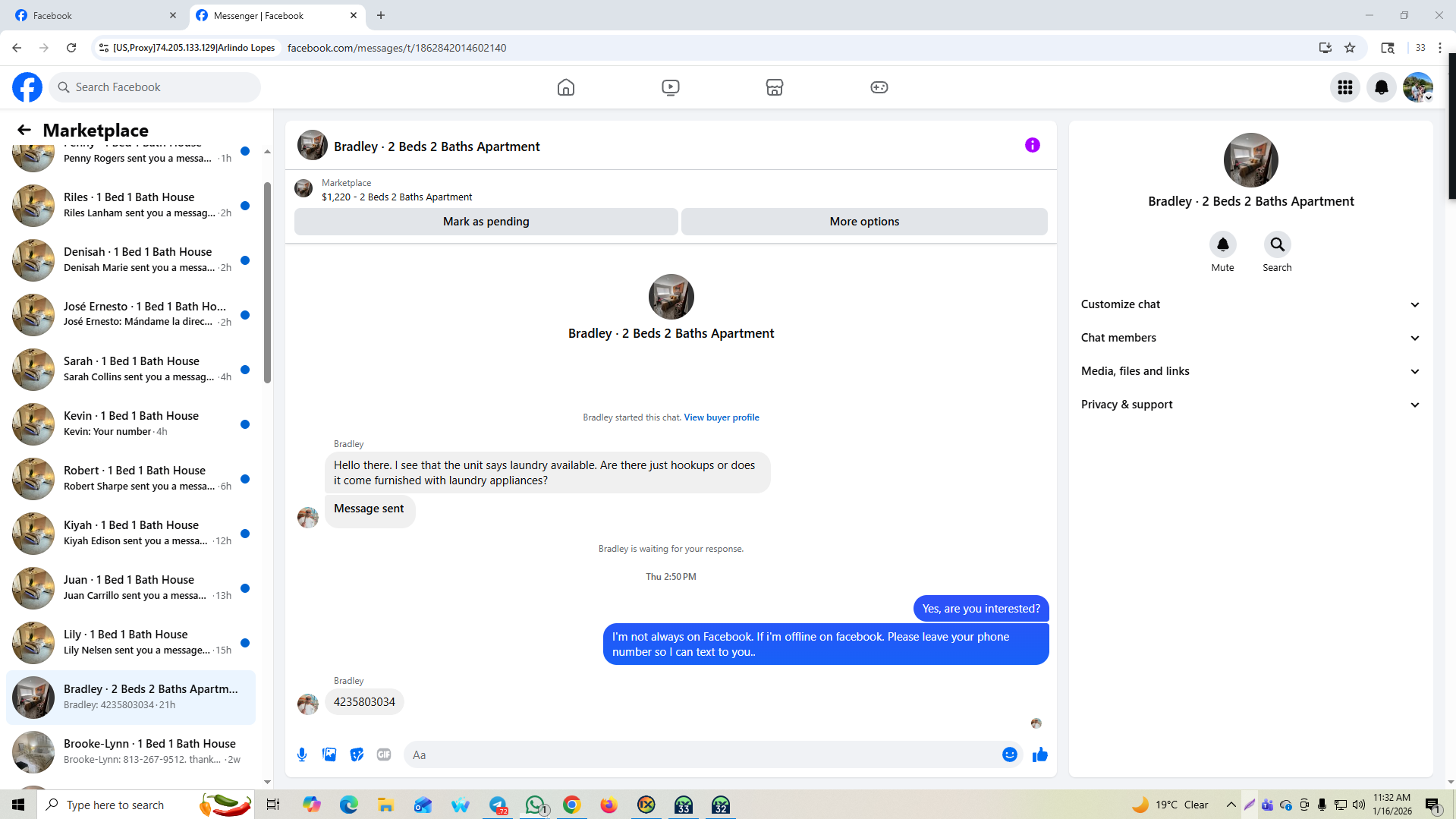The image size is (1456, 819).
Task: Open Lily Nelsen conversation
Action: point(131,642)
